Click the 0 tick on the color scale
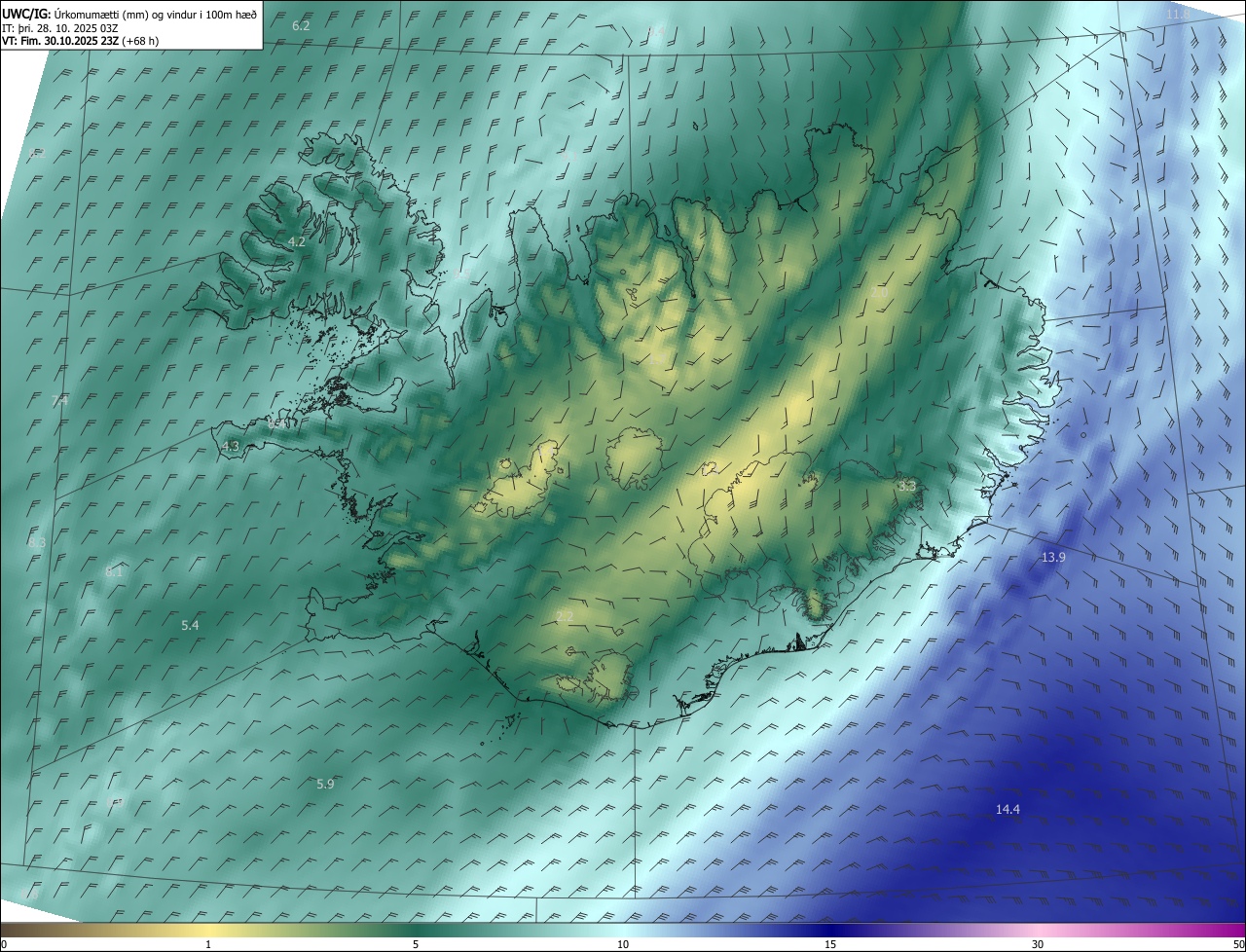Viewport: 1246px width, 952px height. pos(4,944)
